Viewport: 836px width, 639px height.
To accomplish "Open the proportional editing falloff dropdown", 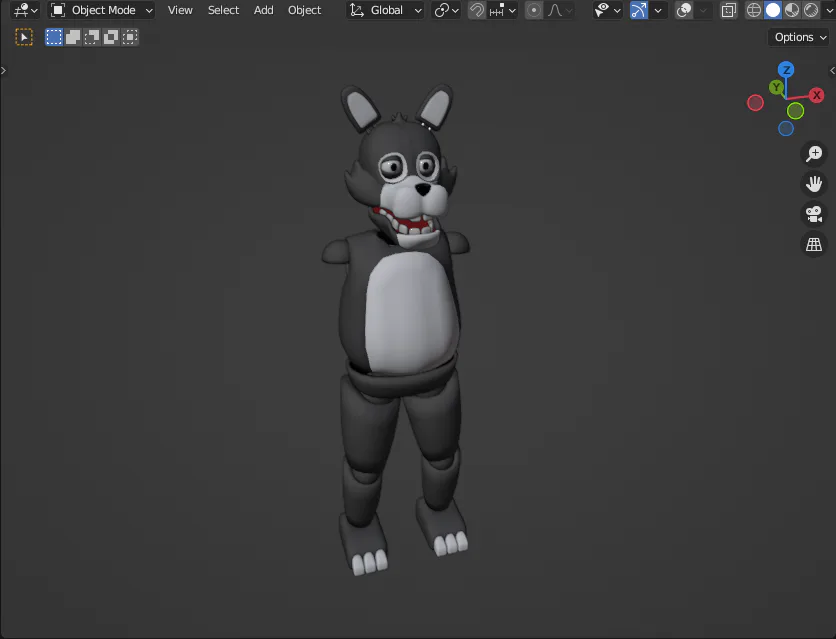I will (560, 10).
